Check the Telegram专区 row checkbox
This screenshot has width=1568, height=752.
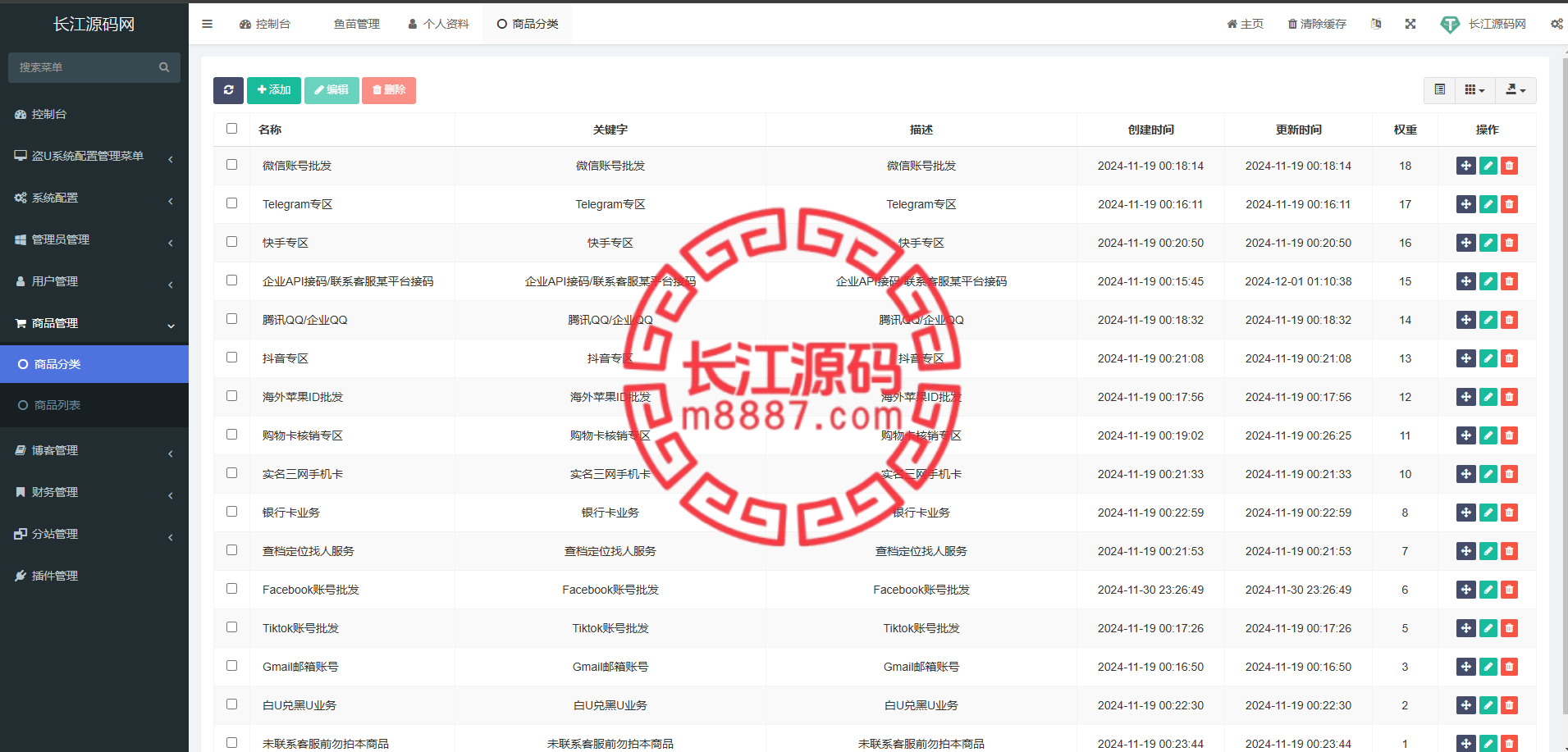(231, 203)
